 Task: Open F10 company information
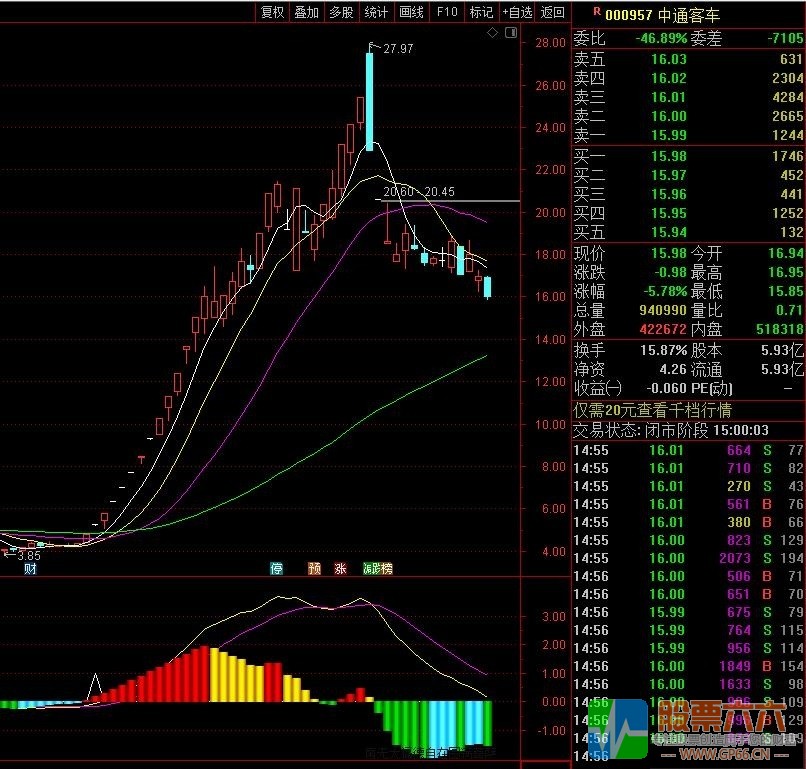pyautogui.click(x=447, y=12)
